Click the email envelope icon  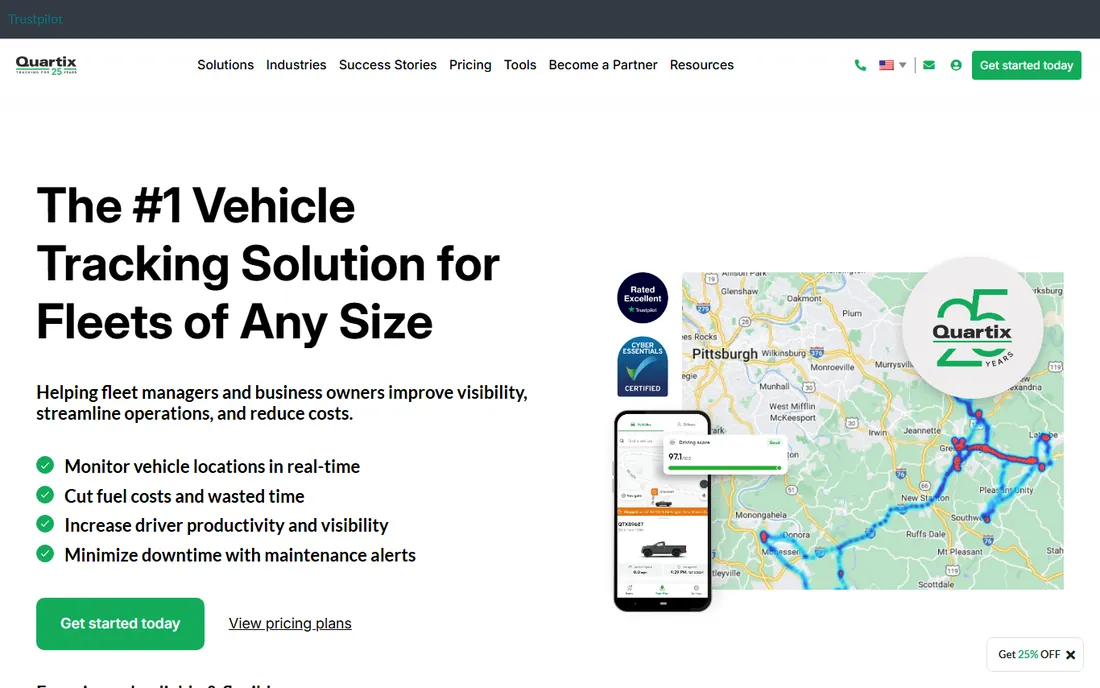[929, 65]
